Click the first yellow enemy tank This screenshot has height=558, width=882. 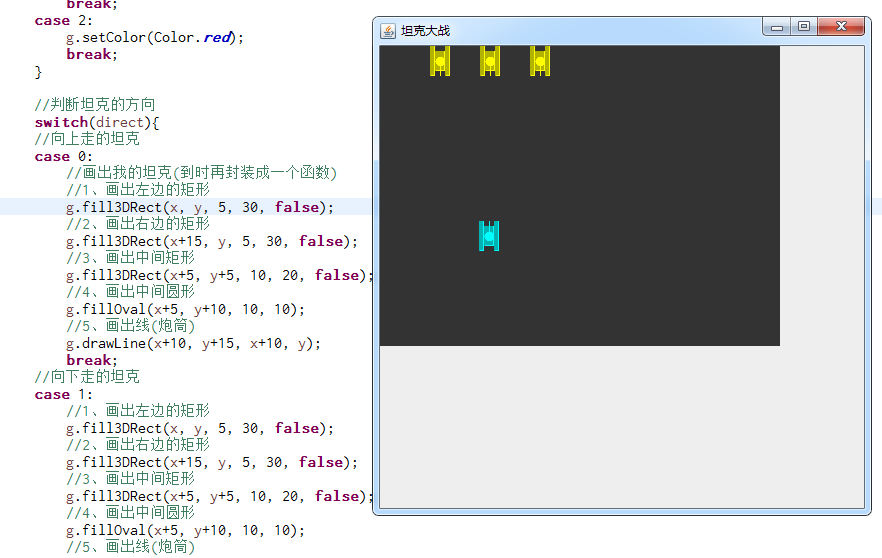(440, 61)
